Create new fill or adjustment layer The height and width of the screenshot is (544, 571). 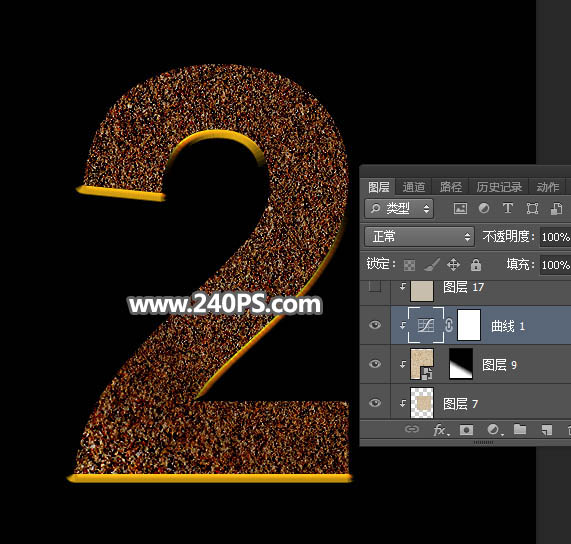tap(494, 430)
